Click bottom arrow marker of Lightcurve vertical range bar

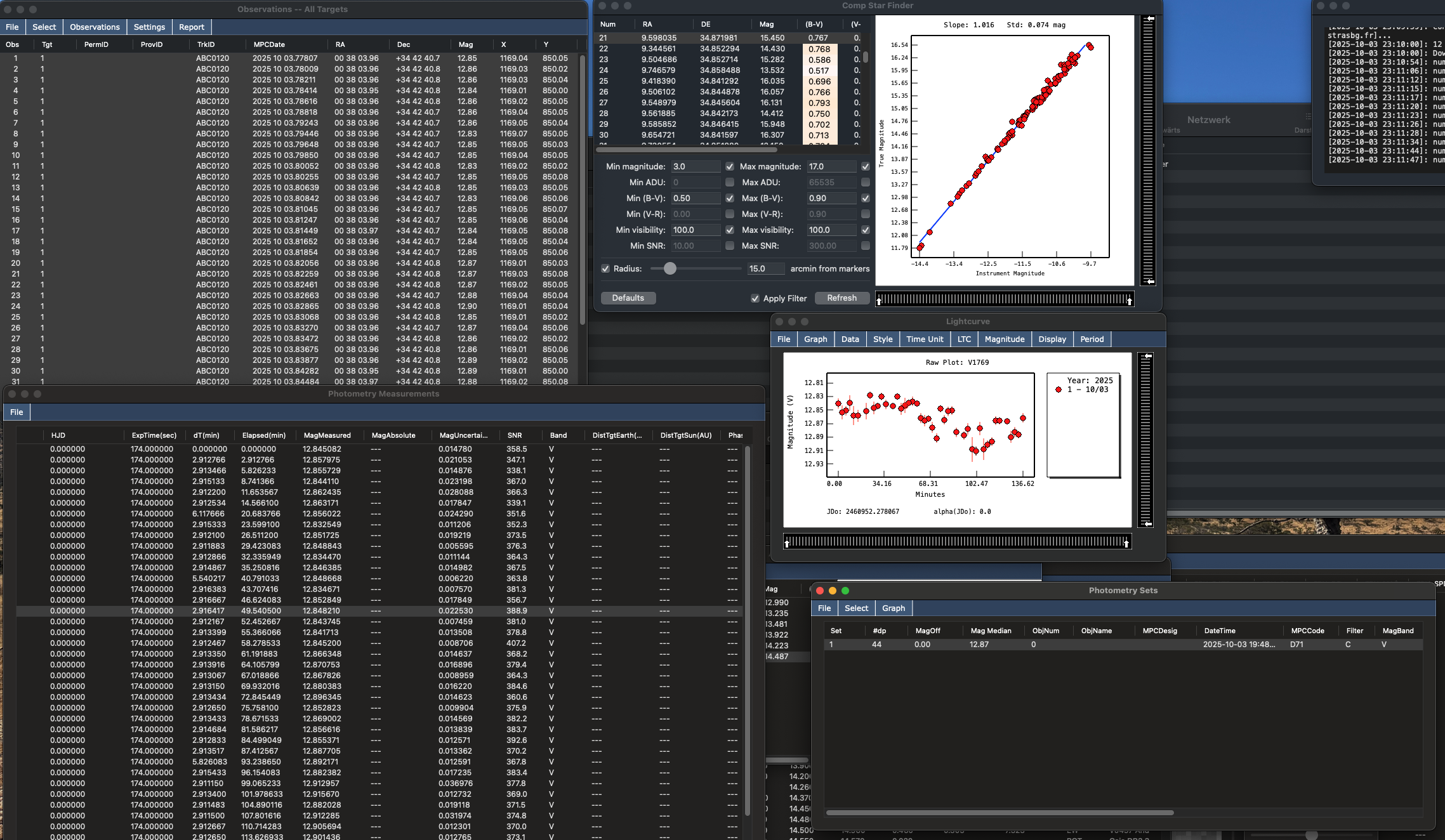(1147, 523)
